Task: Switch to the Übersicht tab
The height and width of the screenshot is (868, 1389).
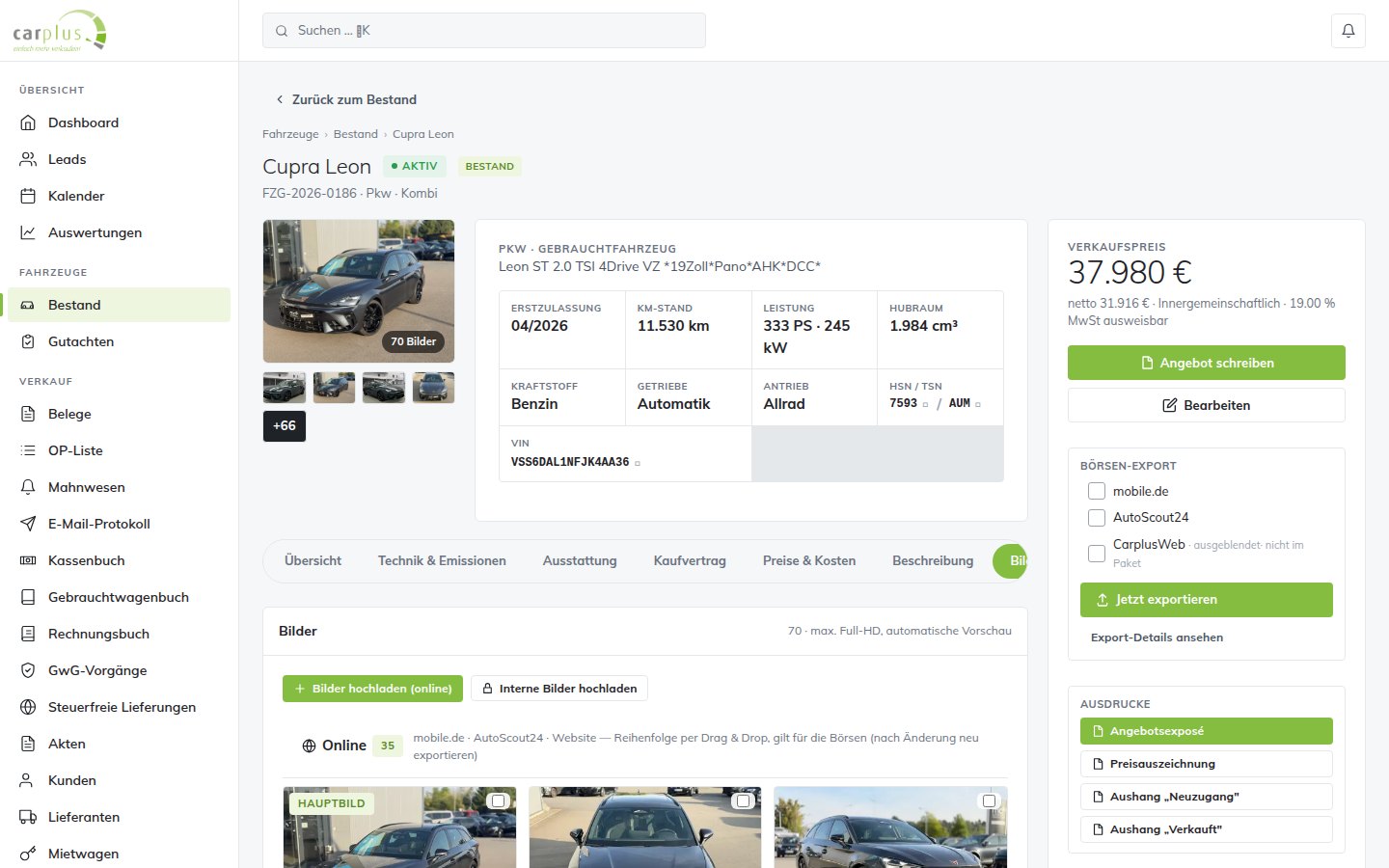Action: [x=313, y=560]
